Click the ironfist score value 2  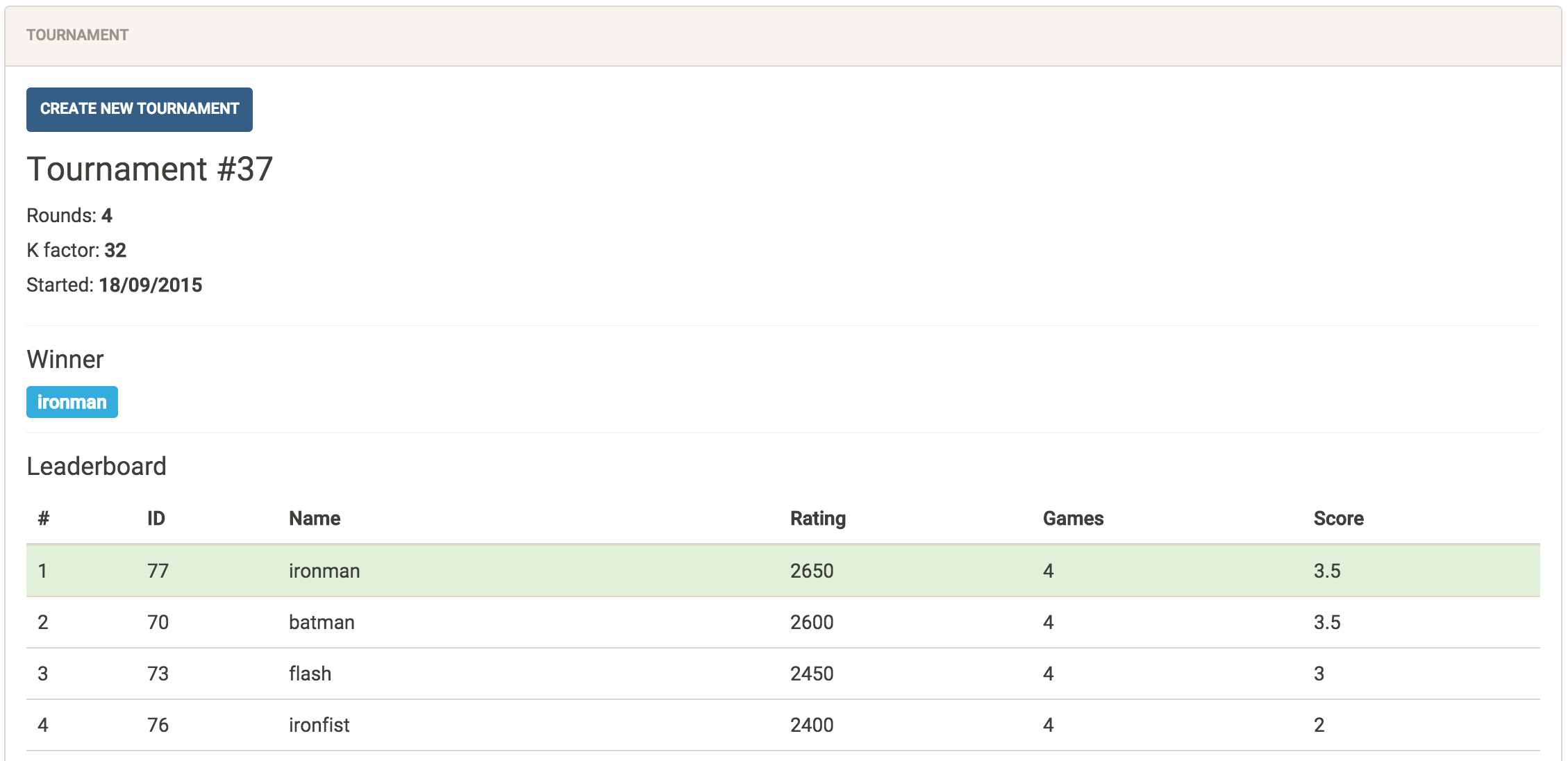click(1319, 725)
